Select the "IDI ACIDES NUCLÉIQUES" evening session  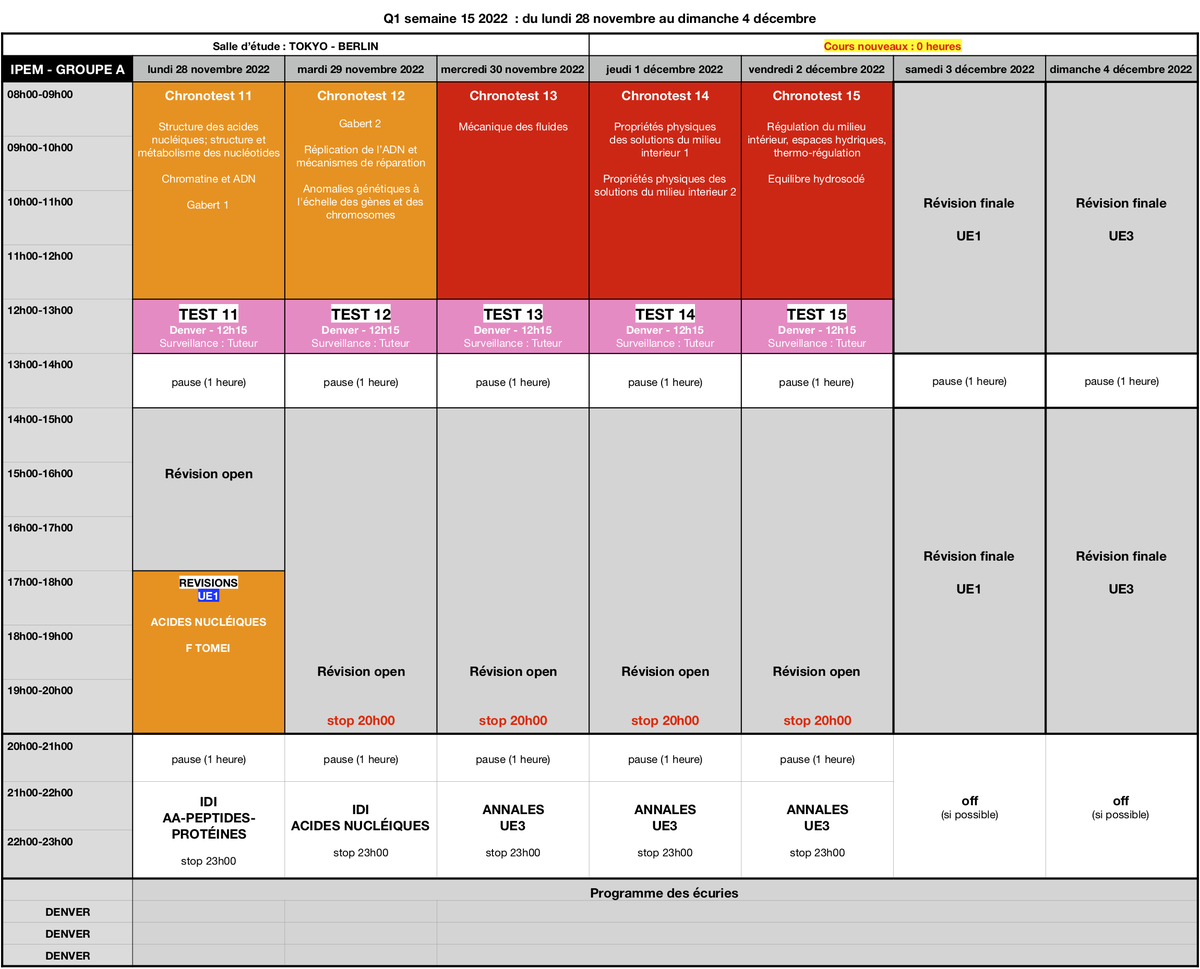pos(361,818)
